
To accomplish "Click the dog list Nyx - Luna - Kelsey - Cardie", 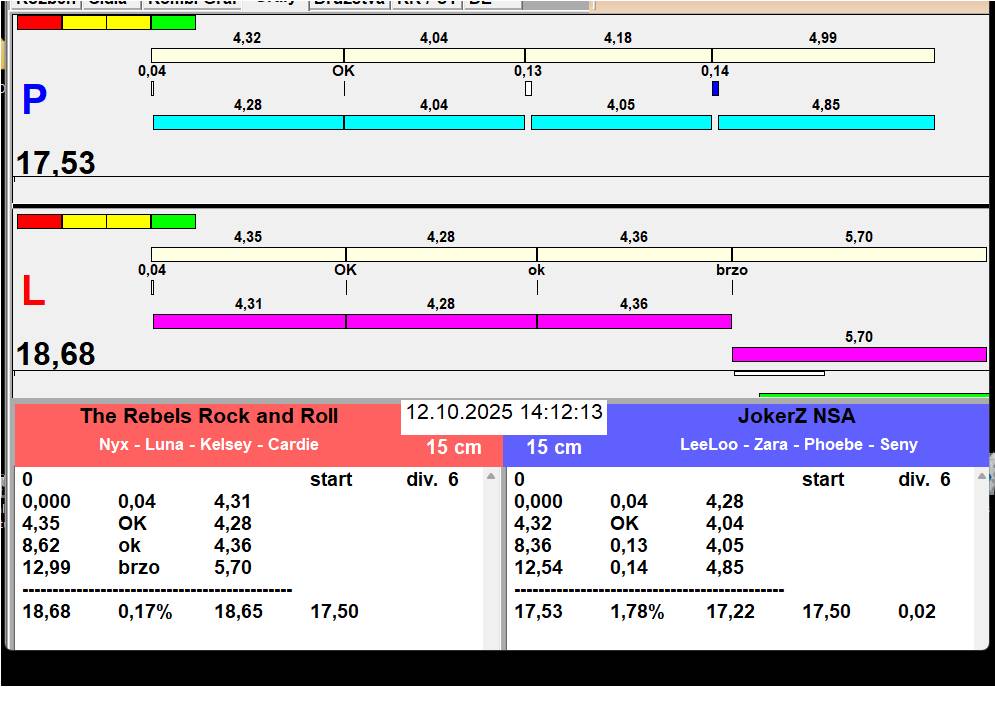I will coord(209,444).
